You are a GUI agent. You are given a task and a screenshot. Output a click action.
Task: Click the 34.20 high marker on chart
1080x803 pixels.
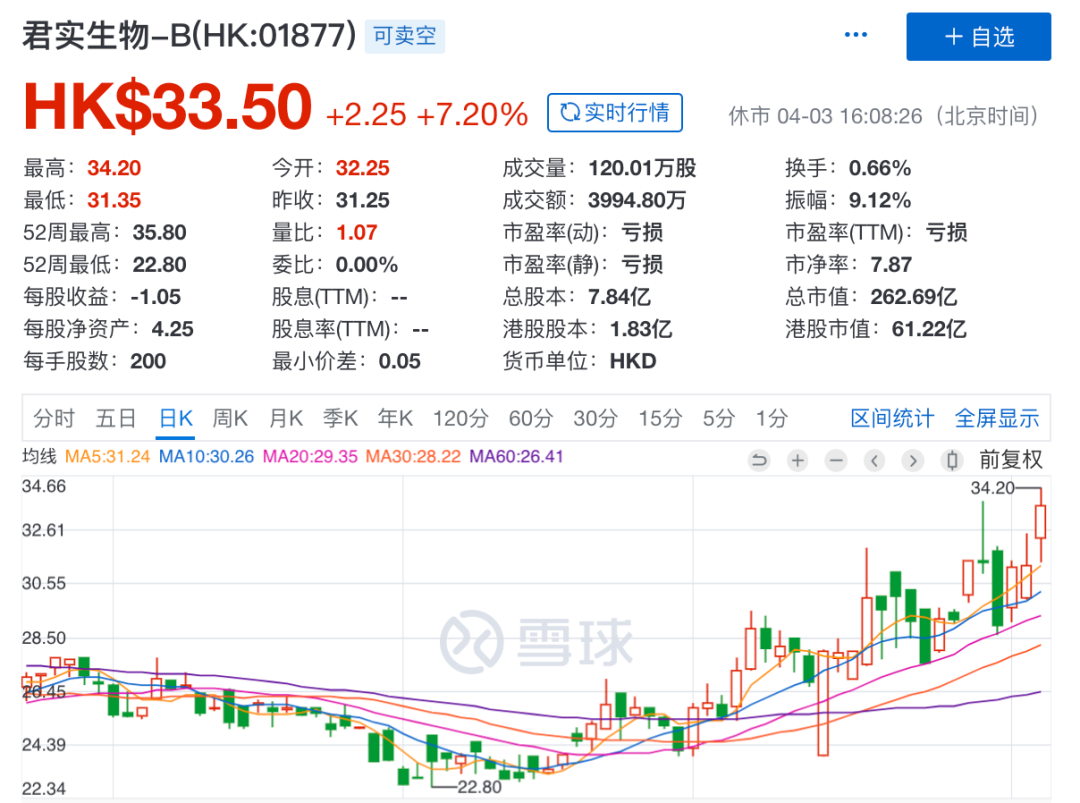(x=992, y=488)
